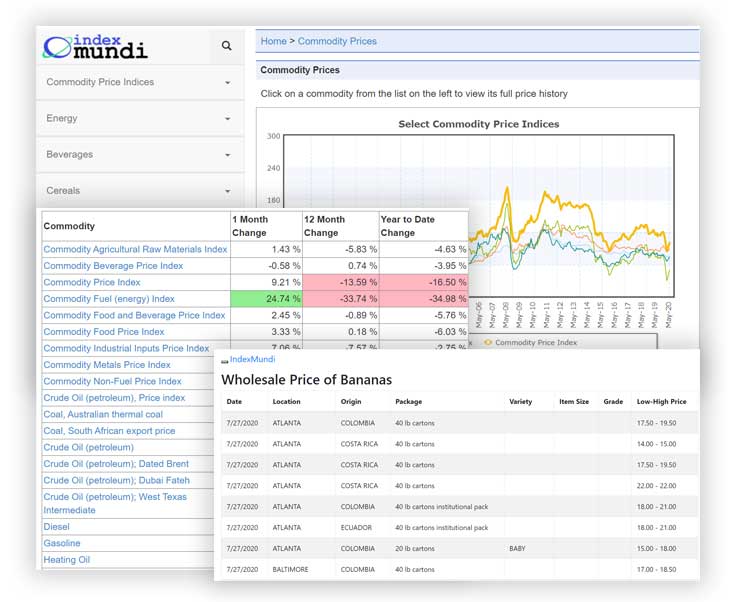Expand the Cereals menu
This screenshot has width=730, height=602.
tap(140, 191)
